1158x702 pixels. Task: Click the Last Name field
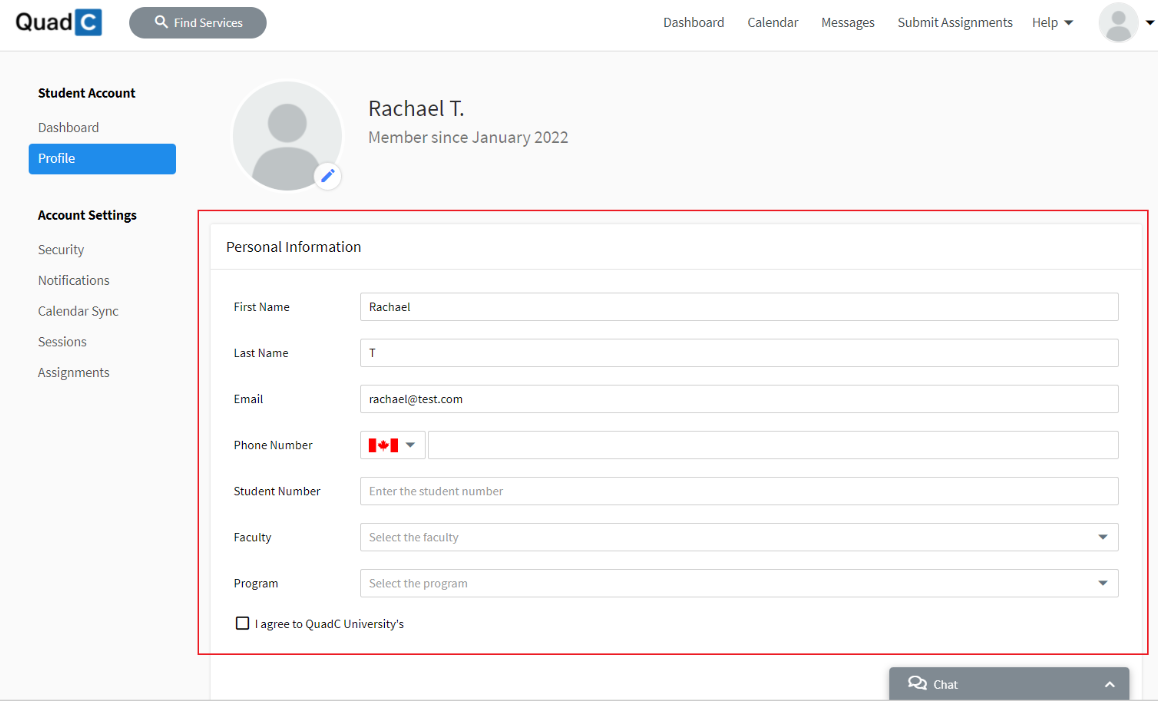[x=739, y=353]
